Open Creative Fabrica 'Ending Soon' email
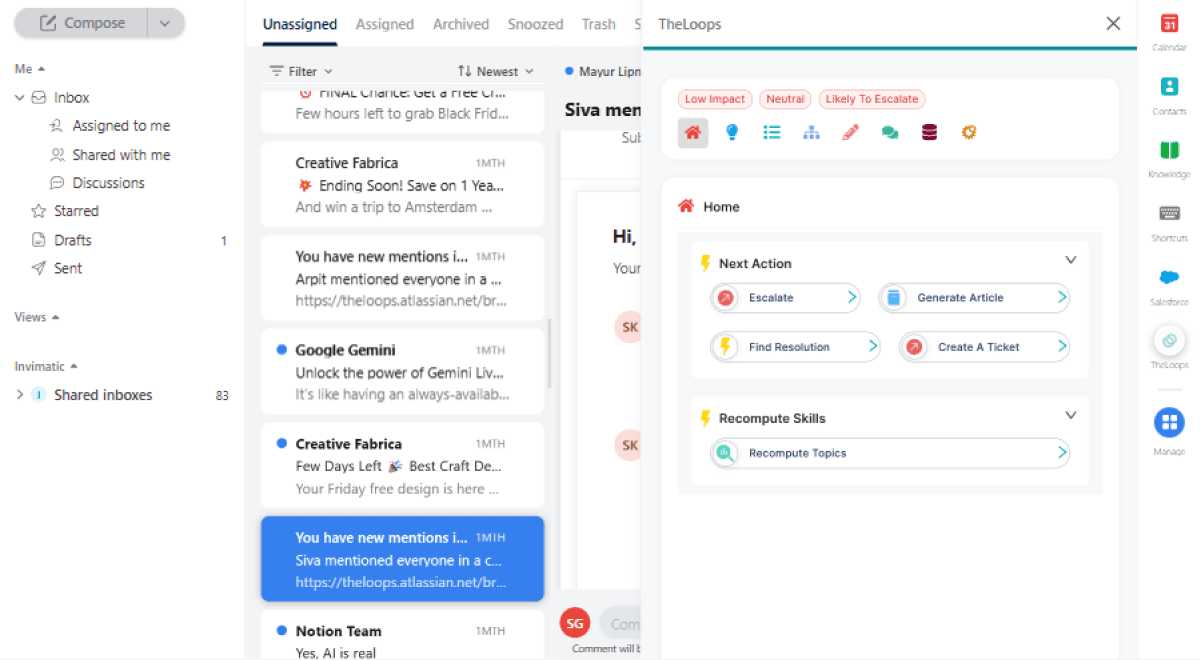This screenshot has height=660, width=1200. (x=402, y=185)
